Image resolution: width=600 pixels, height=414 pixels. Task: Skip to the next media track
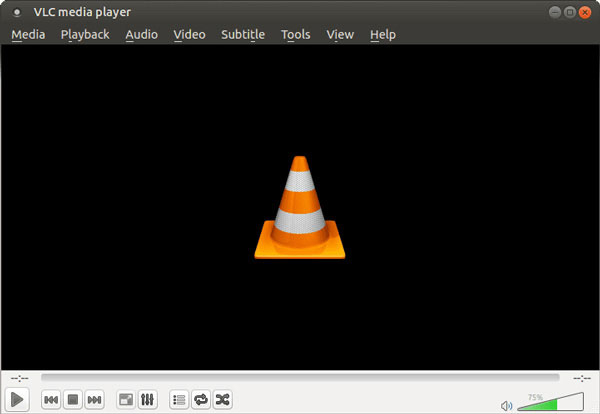pyautogui.click(x=95, y=400)
